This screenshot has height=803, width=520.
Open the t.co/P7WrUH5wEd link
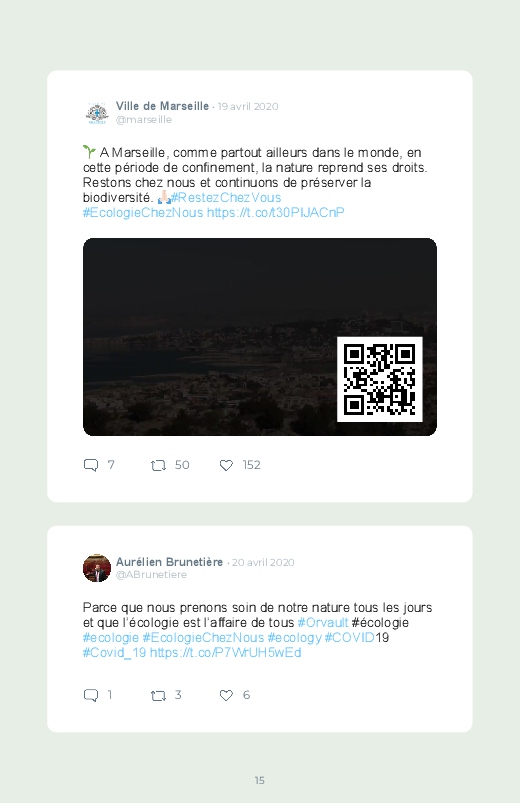[225, 652]
